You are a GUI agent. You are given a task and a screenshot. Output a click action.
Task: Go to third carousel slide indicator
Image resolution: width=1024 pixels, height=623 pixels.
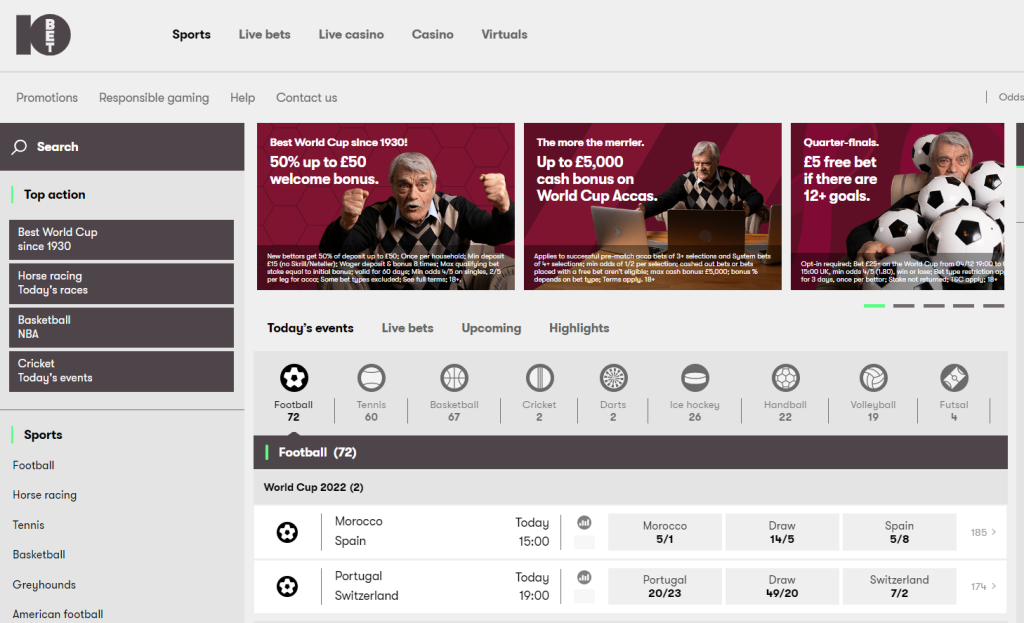[x=934, y=306]
